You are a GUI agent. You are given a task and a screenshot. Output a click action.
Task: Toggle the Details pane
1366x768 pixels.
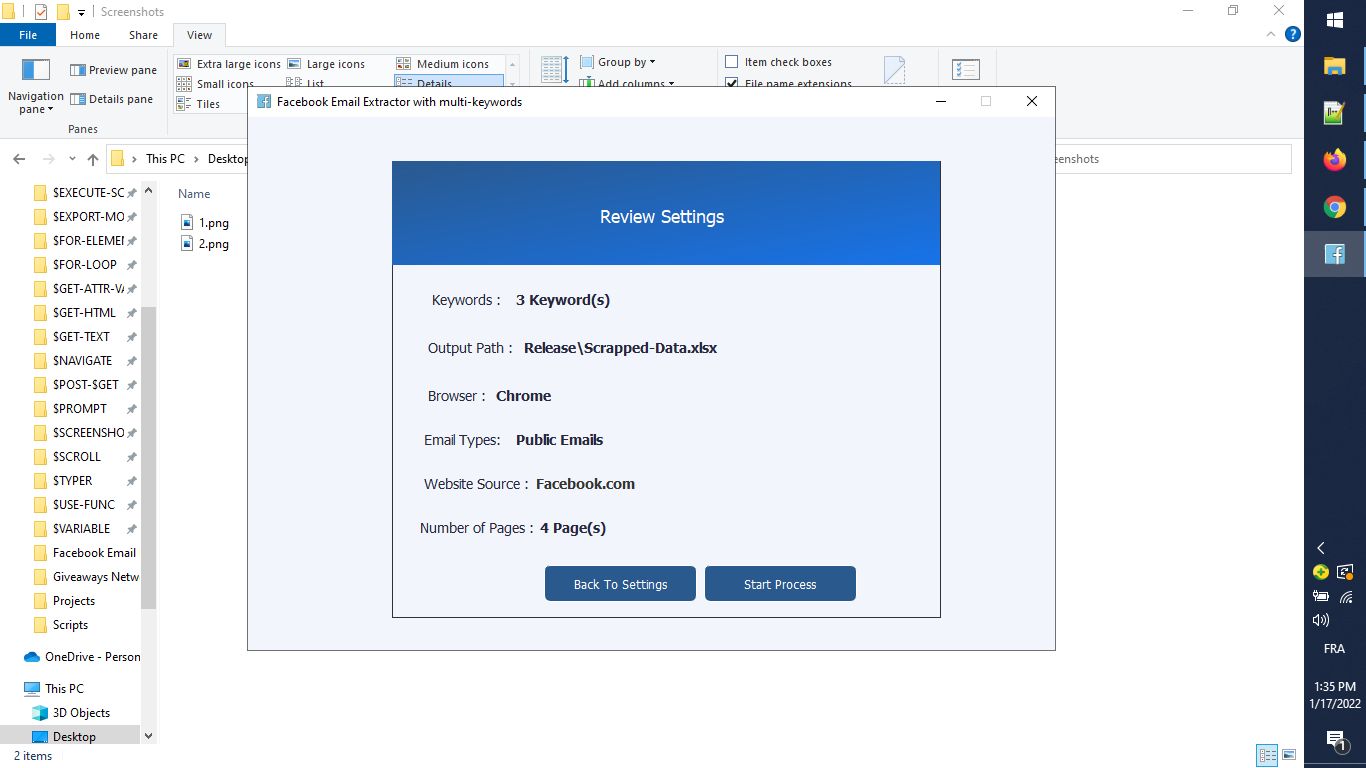pos(111,99)
